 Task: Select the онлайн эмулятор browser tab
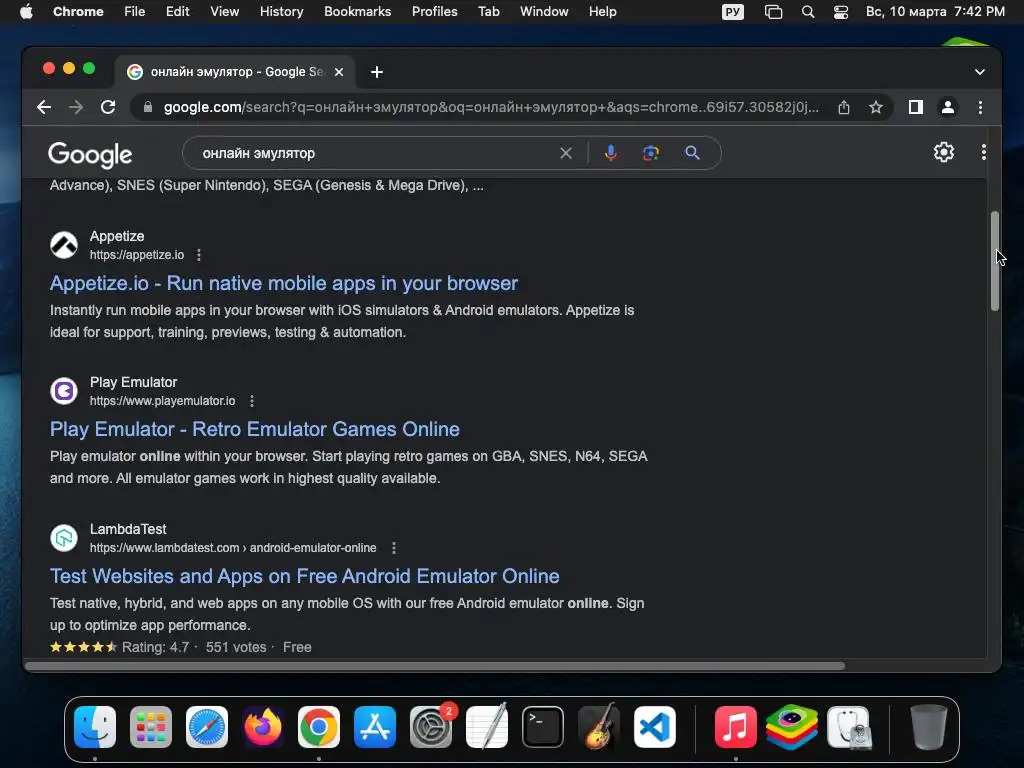(x=236, y=72)
